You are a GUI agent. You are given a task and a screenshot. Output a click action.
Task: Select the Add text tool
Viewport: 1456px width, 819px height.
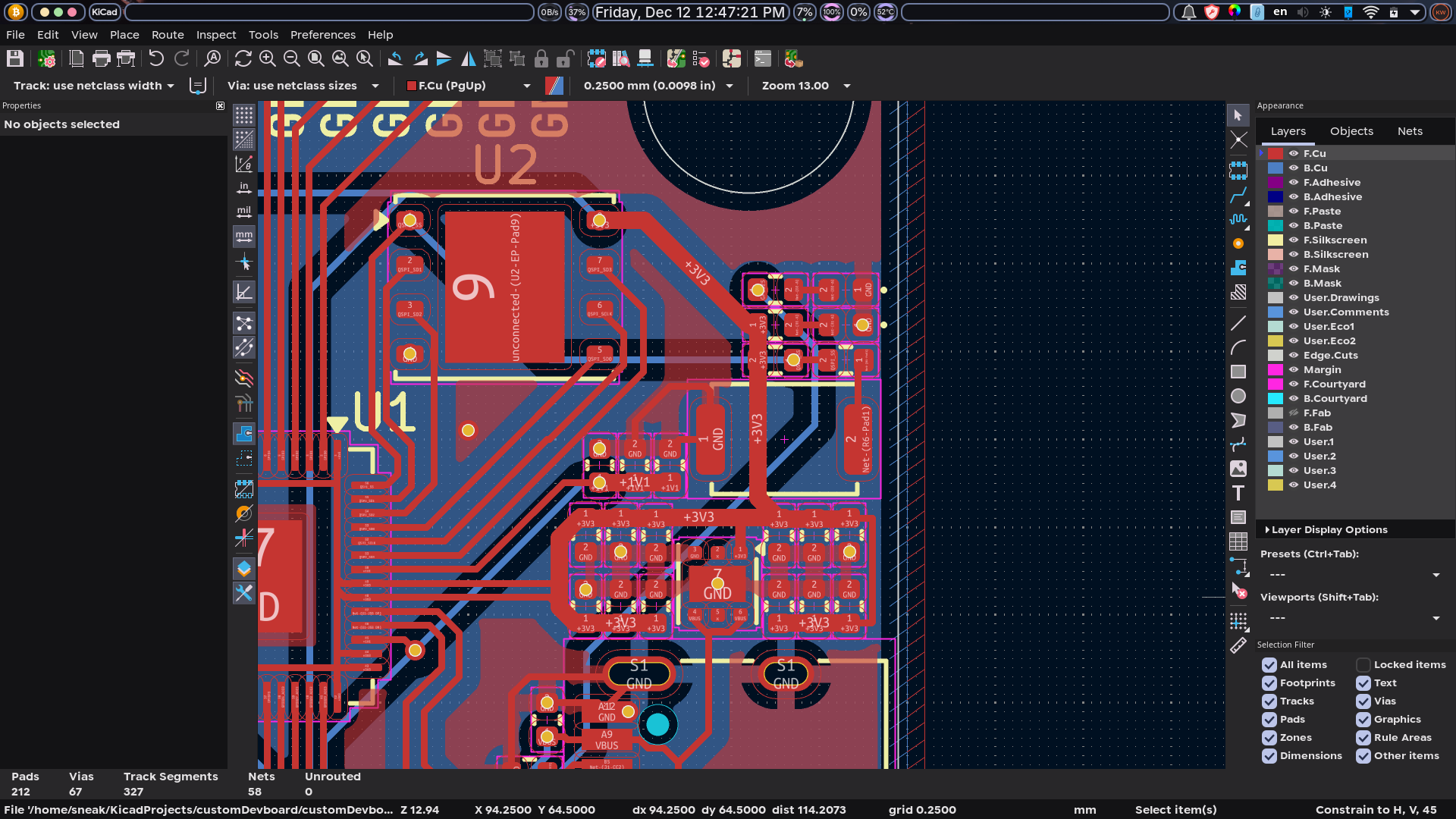[1238, 493]
